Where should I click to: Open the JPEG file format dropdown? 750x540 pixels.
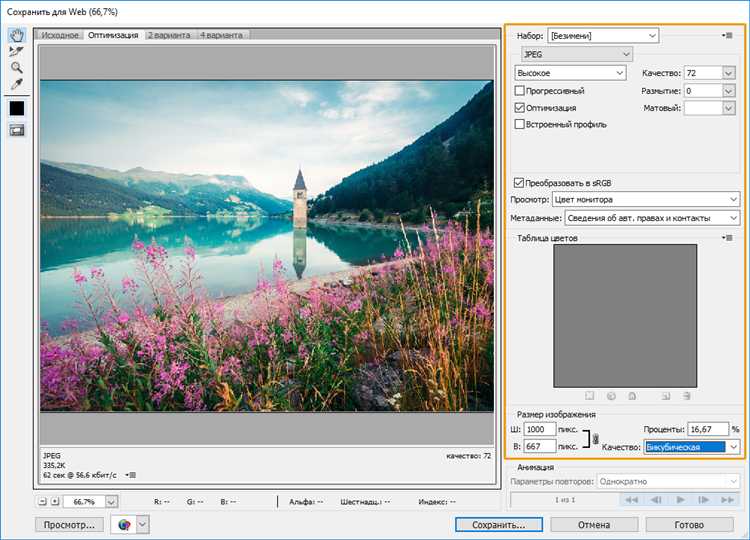[x=577, y=54]
